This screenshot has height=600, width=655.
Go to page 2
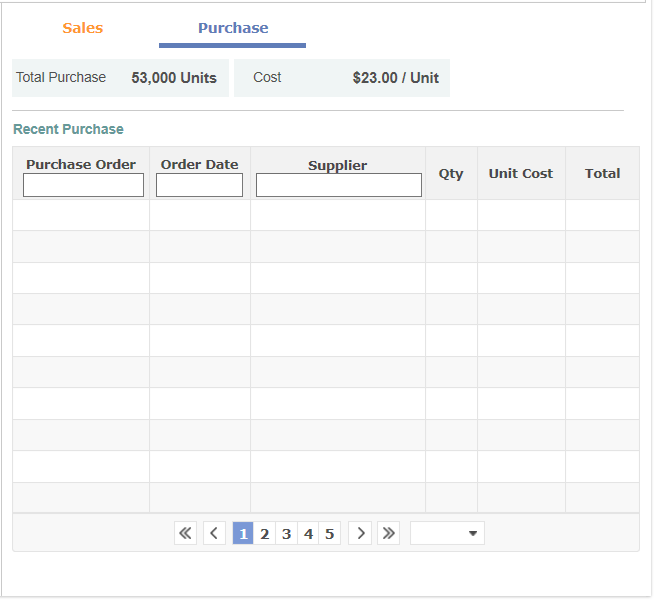coord(264,533)
